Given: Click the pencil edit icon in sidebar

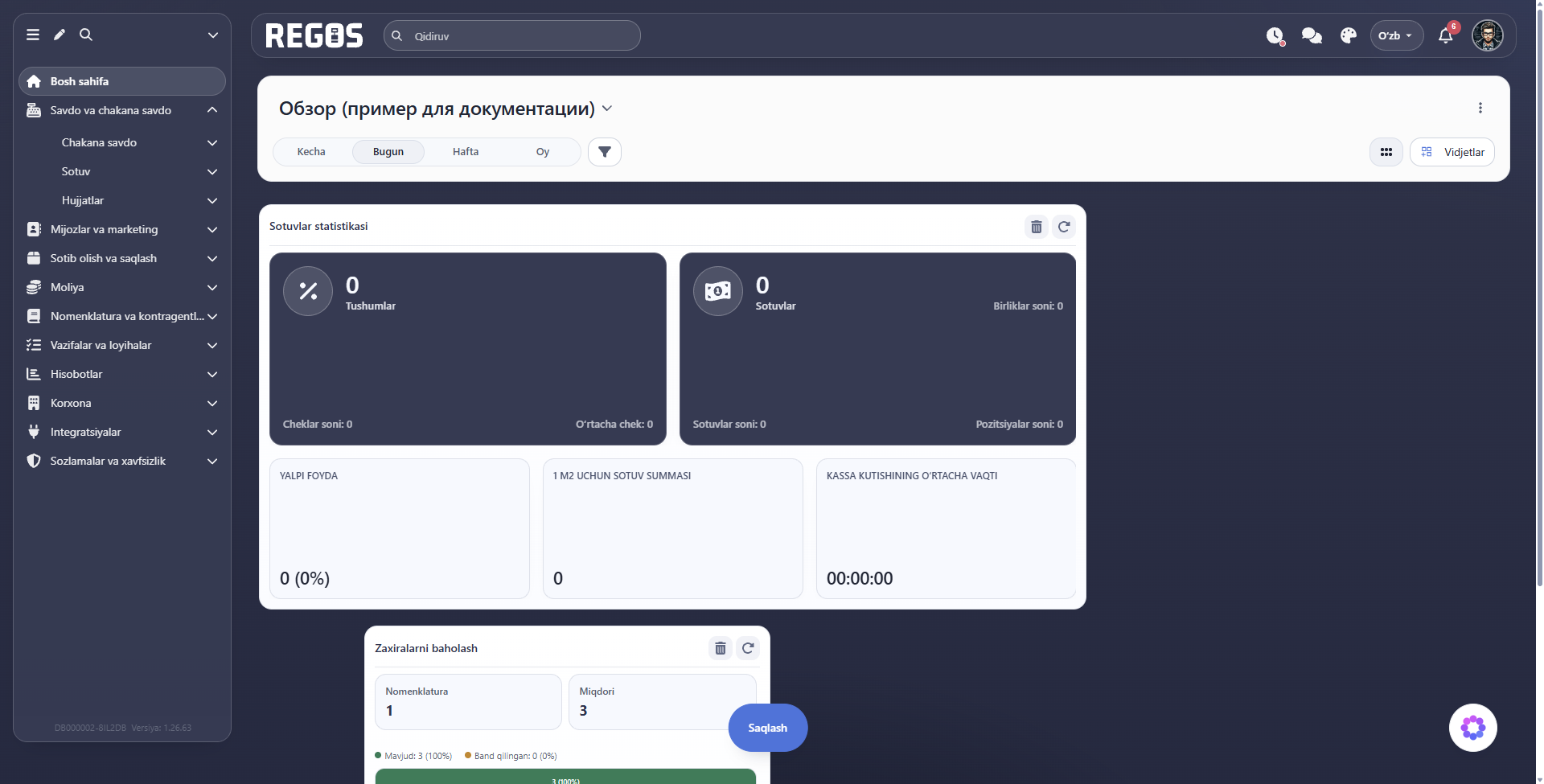Looking at the screenshot, I should point(60,35).
